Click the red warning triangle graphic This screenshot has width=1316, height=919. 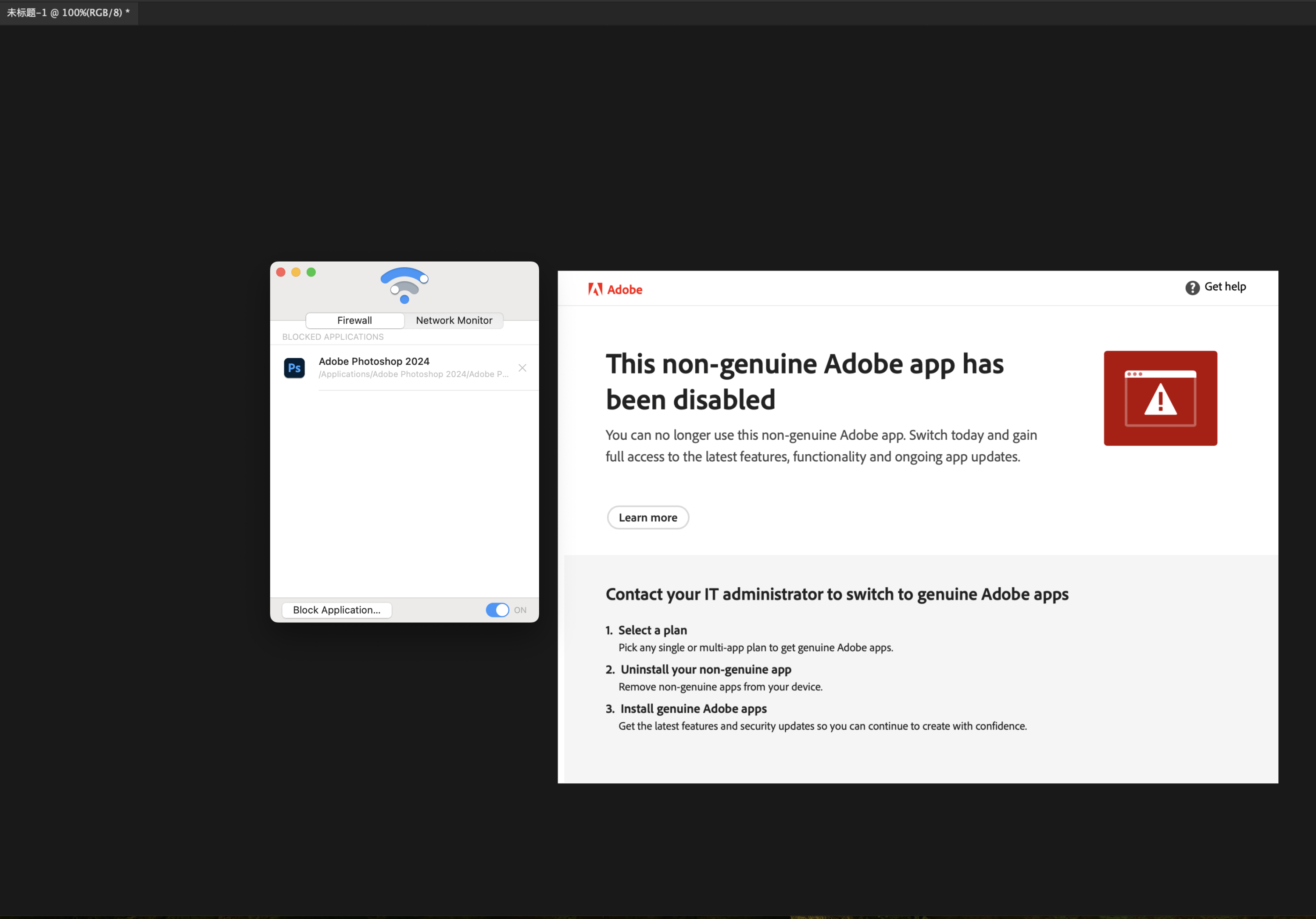coord(1160,398)
